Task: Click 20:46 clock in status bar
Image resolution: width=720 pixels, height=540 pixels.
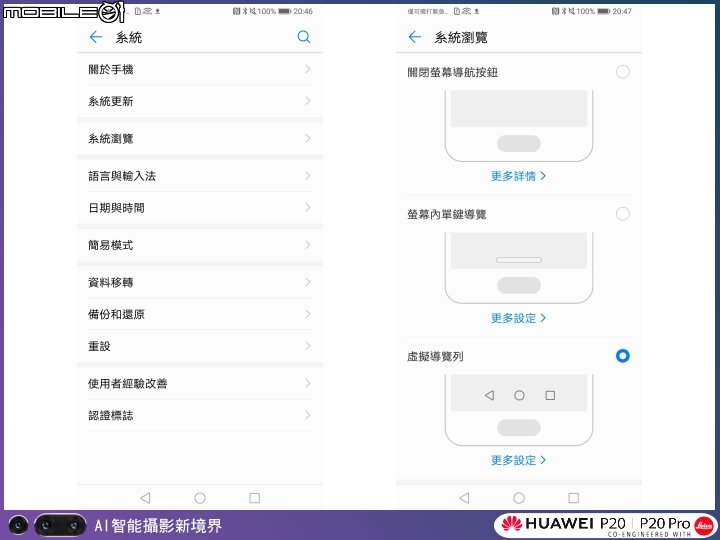Action: coord(303,11)
